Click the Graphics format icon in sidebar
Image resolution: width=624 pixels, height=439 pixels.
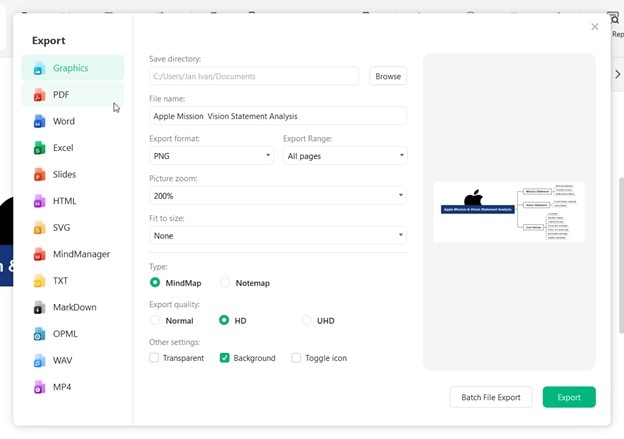(39, 68)
